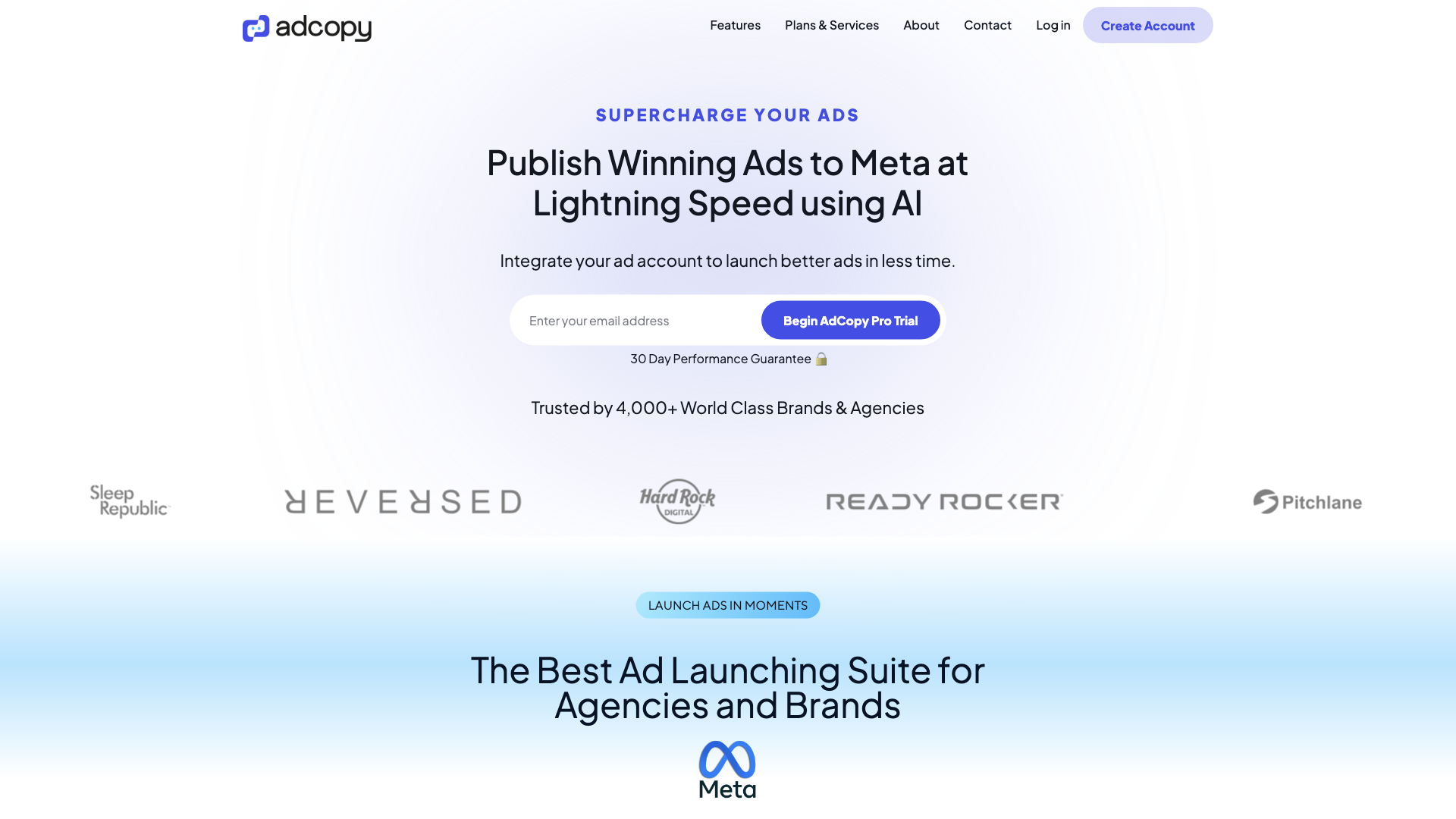Toggle the 'SUPERCHARGE YOUR ADS' section

(728, 115)
